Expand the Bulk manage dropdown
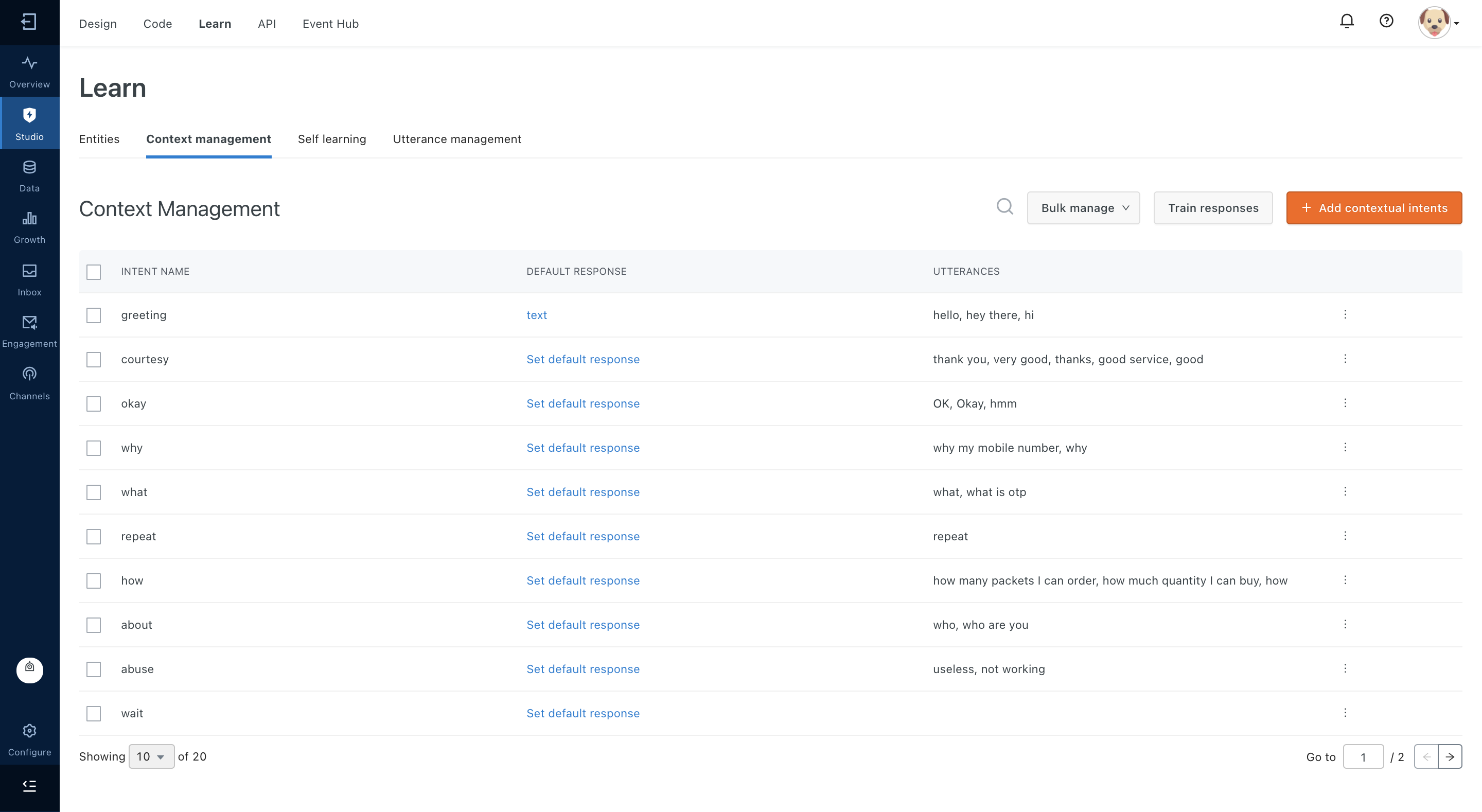Viewport: 1482px width, 812px height. coord(1083,208)
